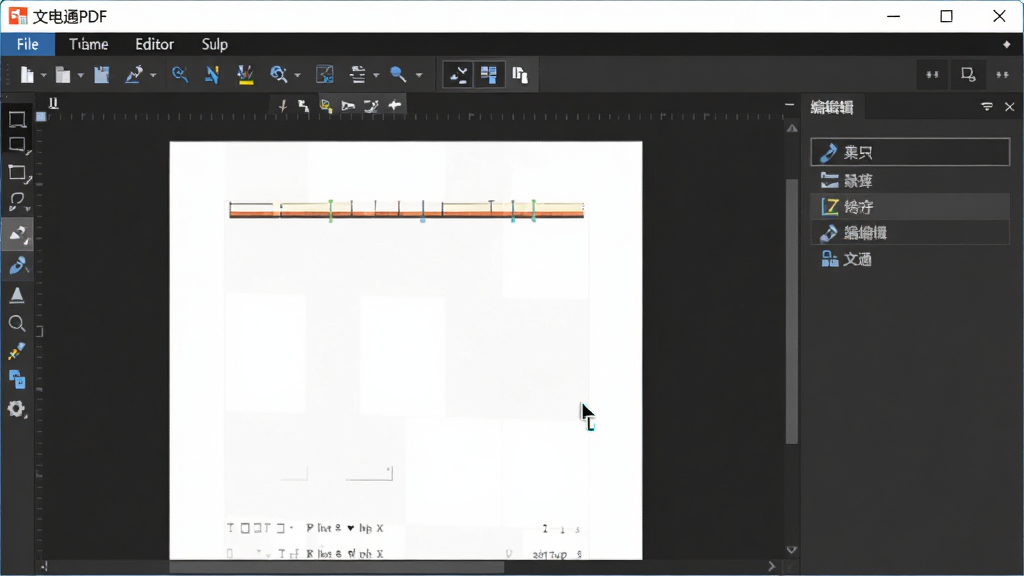
Task: Click the minus collapse button above the scrollbar
Action: pyautogui.click(x=789, y=104)
